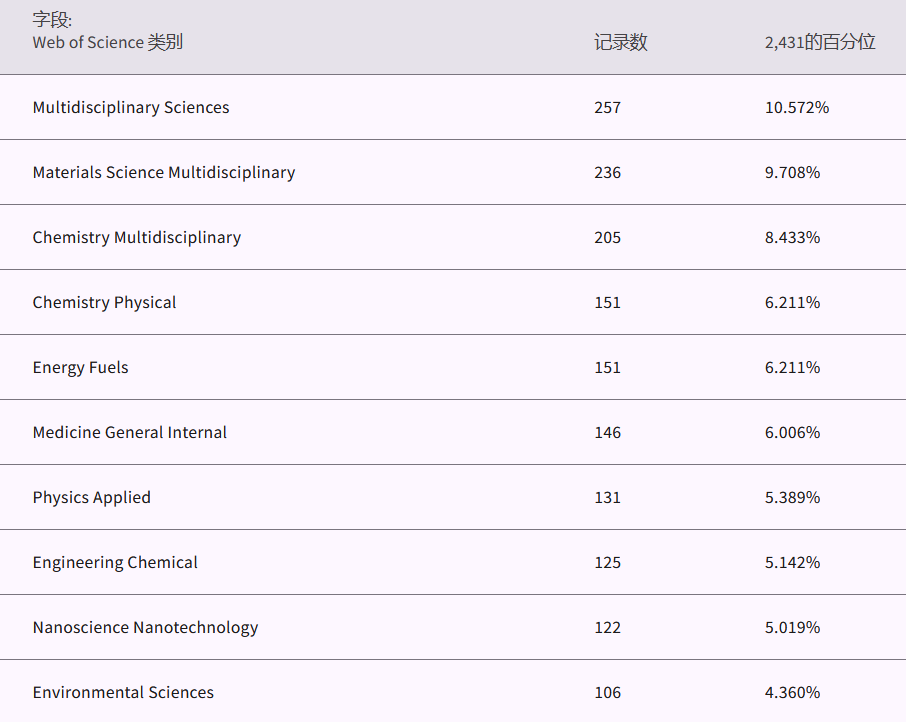The width and height of the screenshot is (906, 722).
Task: Click the Multidisciplinary Sciences category name
Action: tap(131, 107)
